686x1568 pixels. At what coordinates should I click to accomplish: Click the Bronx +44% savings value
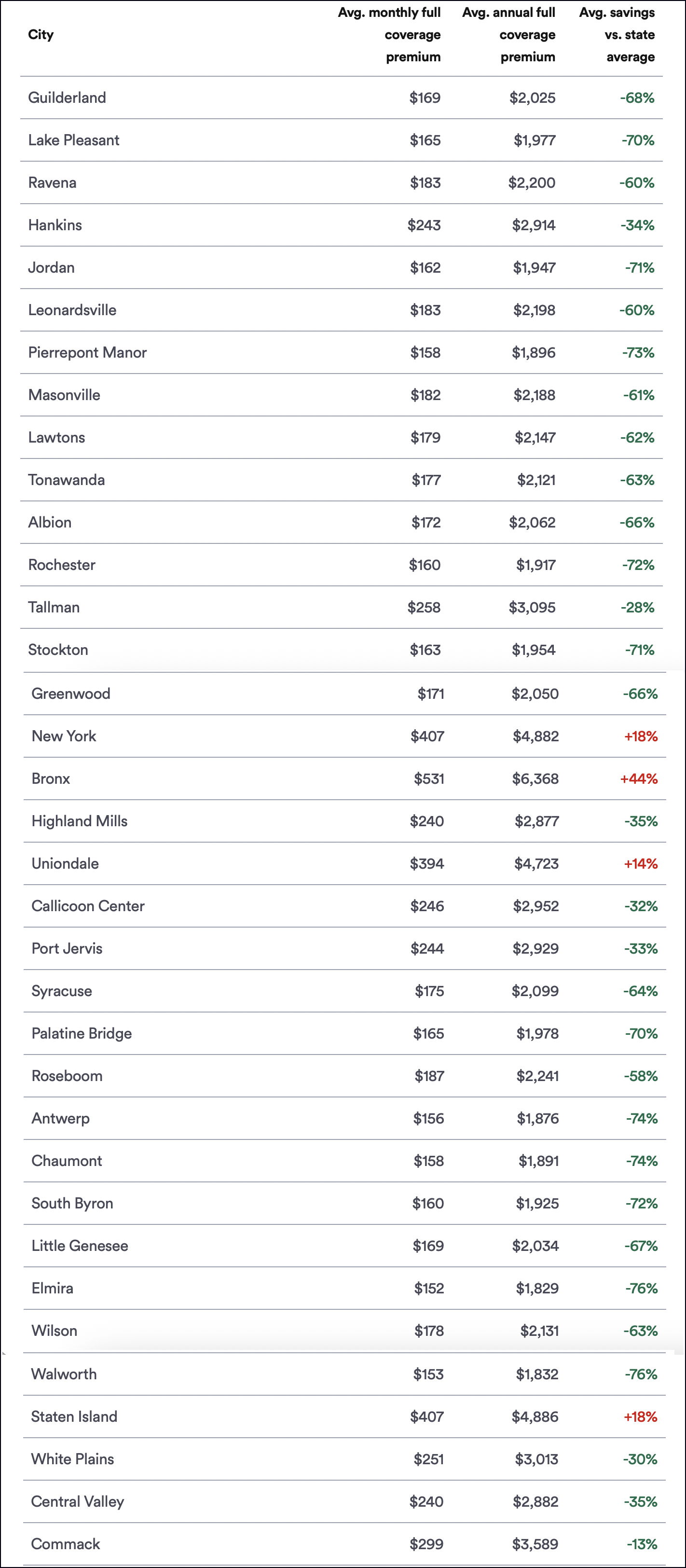pyautogui.click(x=639, y=778)
